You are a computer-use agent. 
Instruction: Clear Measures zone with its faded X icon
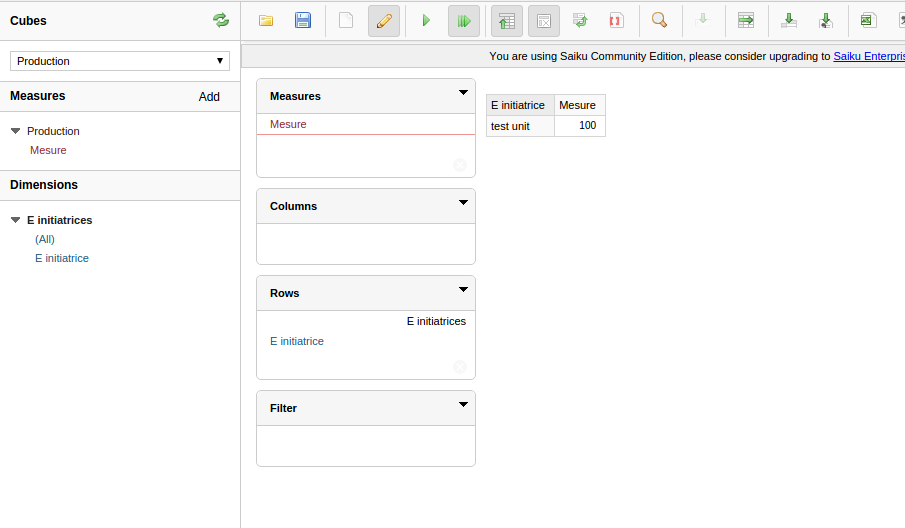[x=460, y=165]
